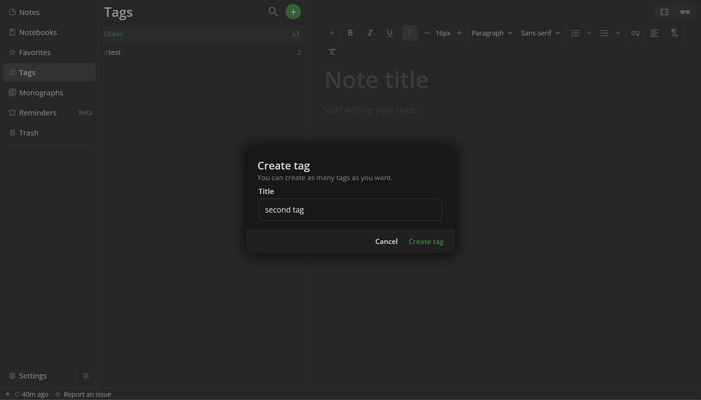Toggle focus mode glasses icon
Image resolution: width=701 pixels, height=400 pixels.
tap(685, 12)
